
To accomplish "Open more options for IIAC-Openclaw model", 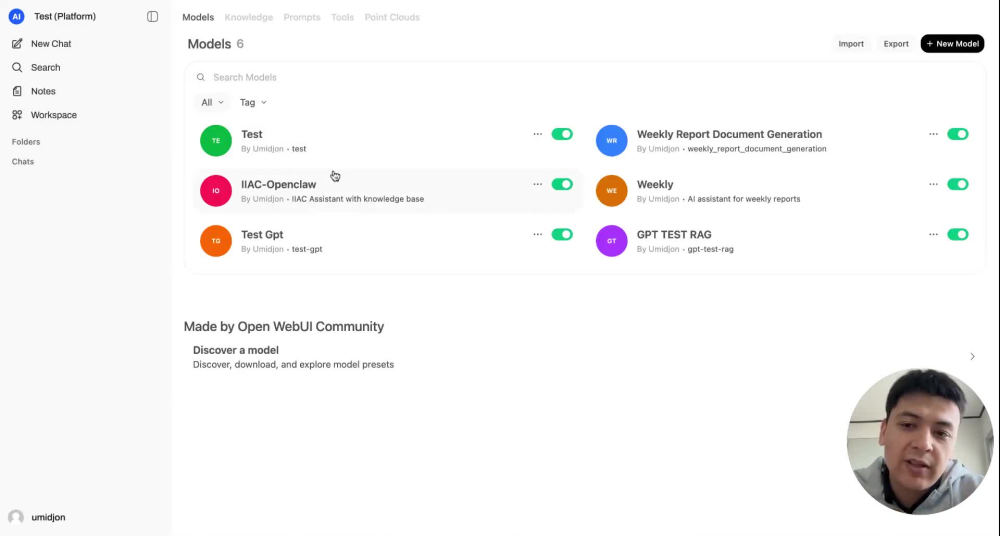I will (x=538, y=184).
